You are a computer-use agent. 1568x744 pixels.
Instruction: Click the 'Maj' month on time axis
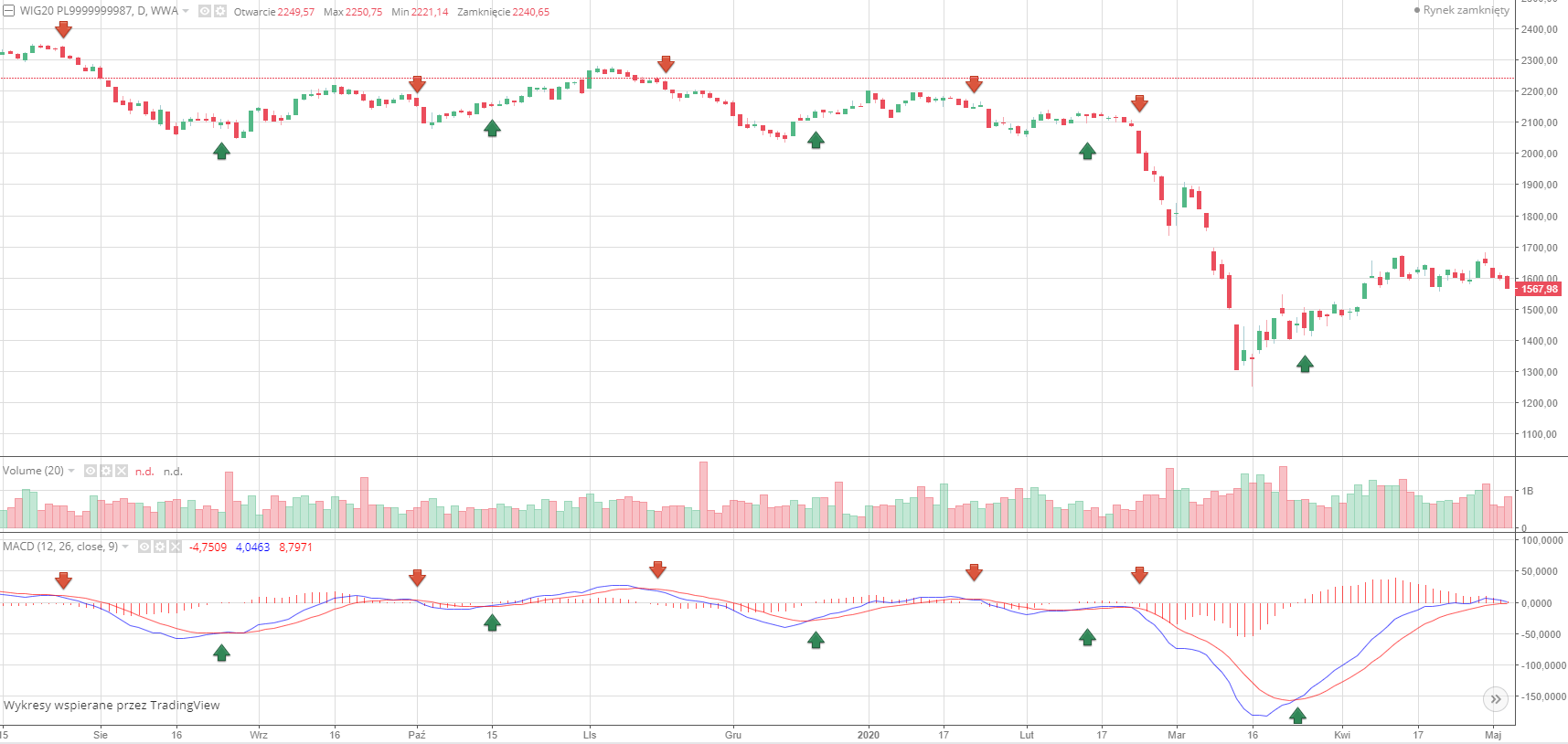1493,735
